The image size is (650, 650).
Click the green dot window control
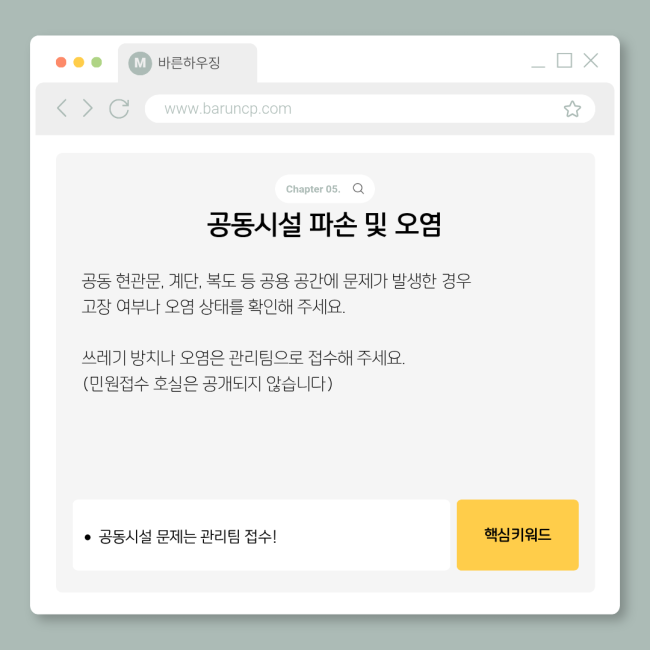(97, 62)
